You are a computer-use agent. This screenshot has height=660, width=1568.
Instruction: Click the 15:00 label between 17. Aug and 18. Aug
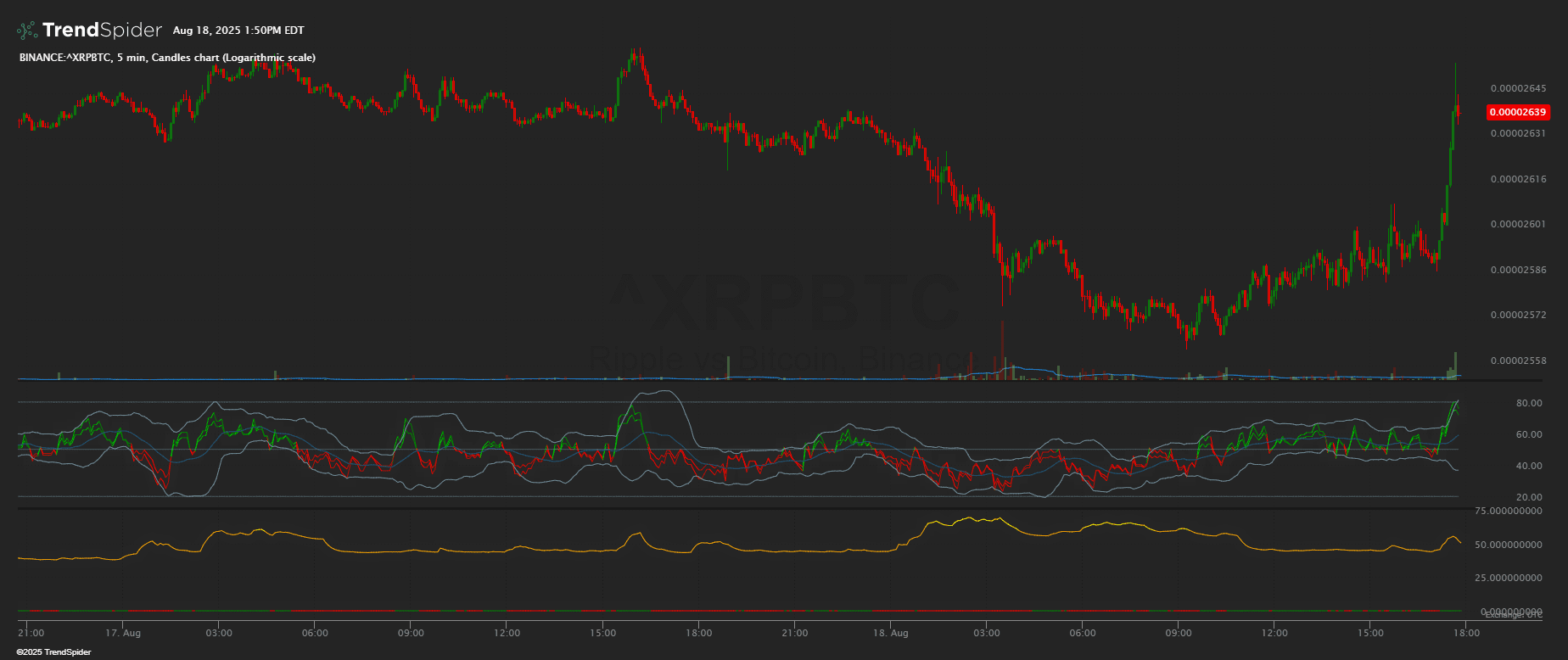click(x=602, y=633)
